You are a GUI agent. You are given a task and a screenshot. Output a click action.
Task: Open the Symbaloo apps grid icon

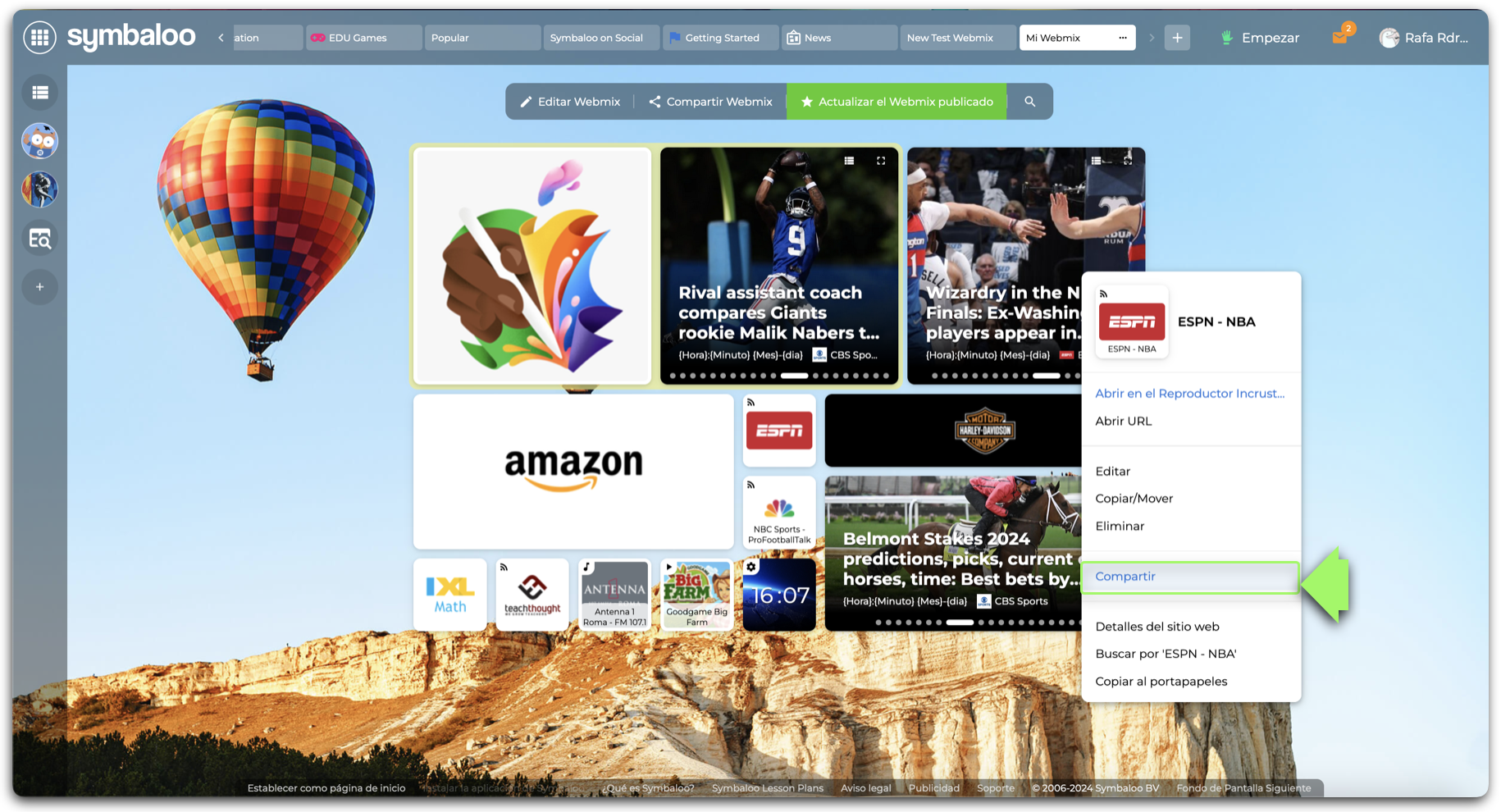(39, 37)
